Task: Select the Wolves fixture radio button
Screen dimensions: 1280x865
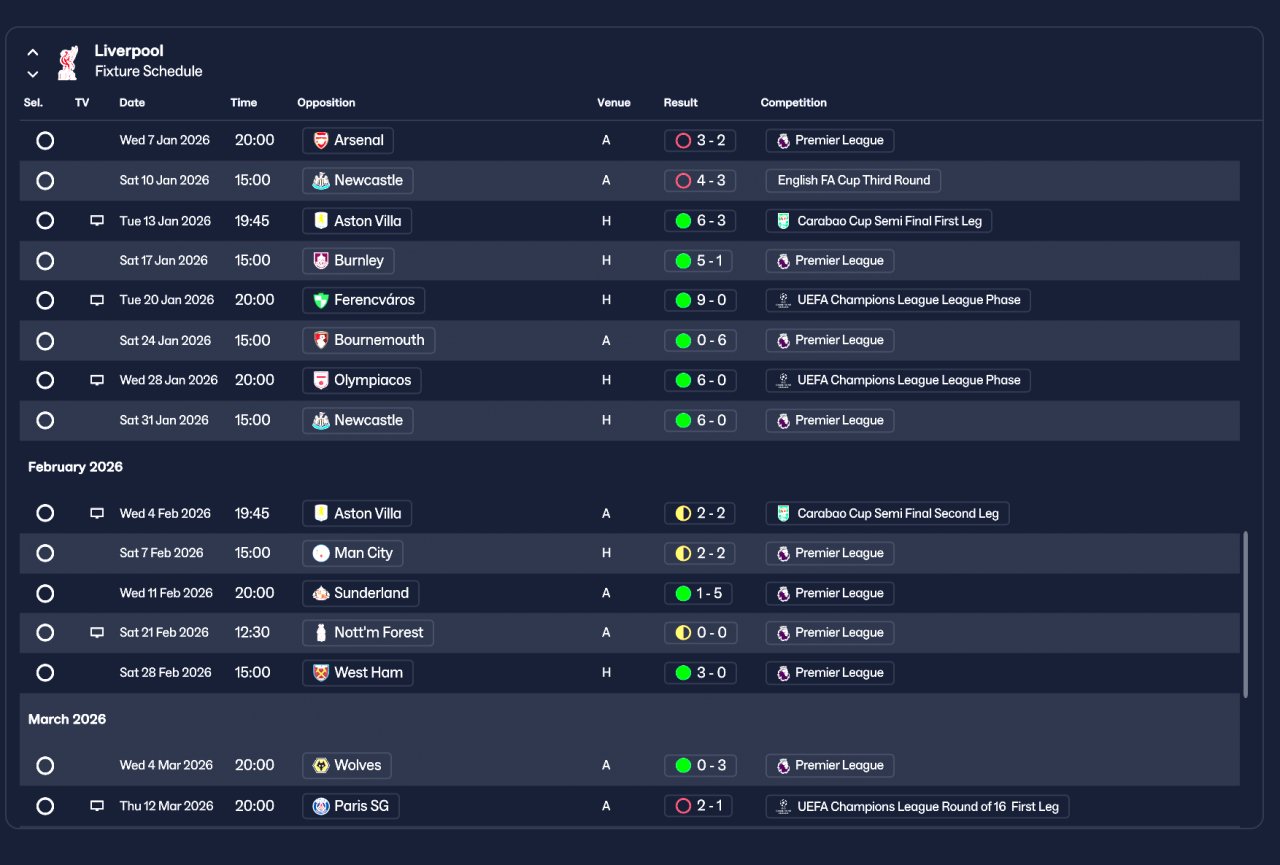Action: point(45,766)
